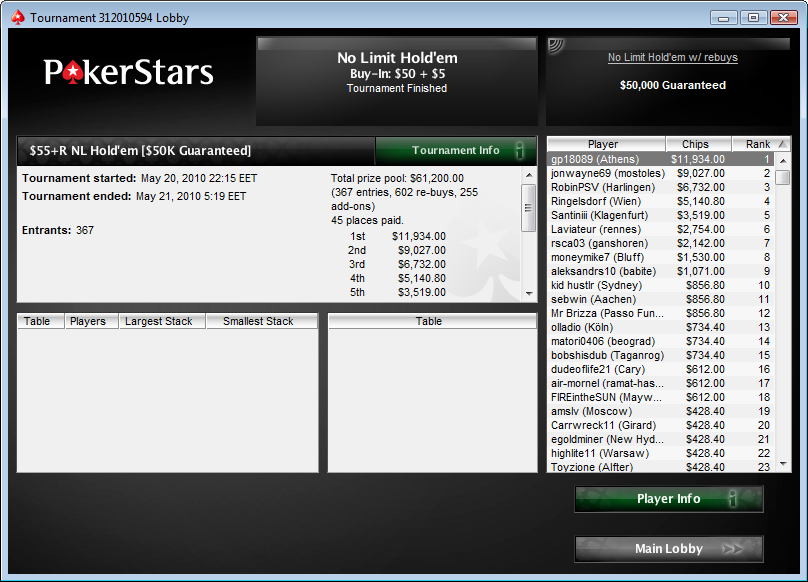Viewport: 808px width, 582px height.
Task: Select player Ringelsdorf (Wien) row
Action: pyautogui.click(x=661, y=201)
